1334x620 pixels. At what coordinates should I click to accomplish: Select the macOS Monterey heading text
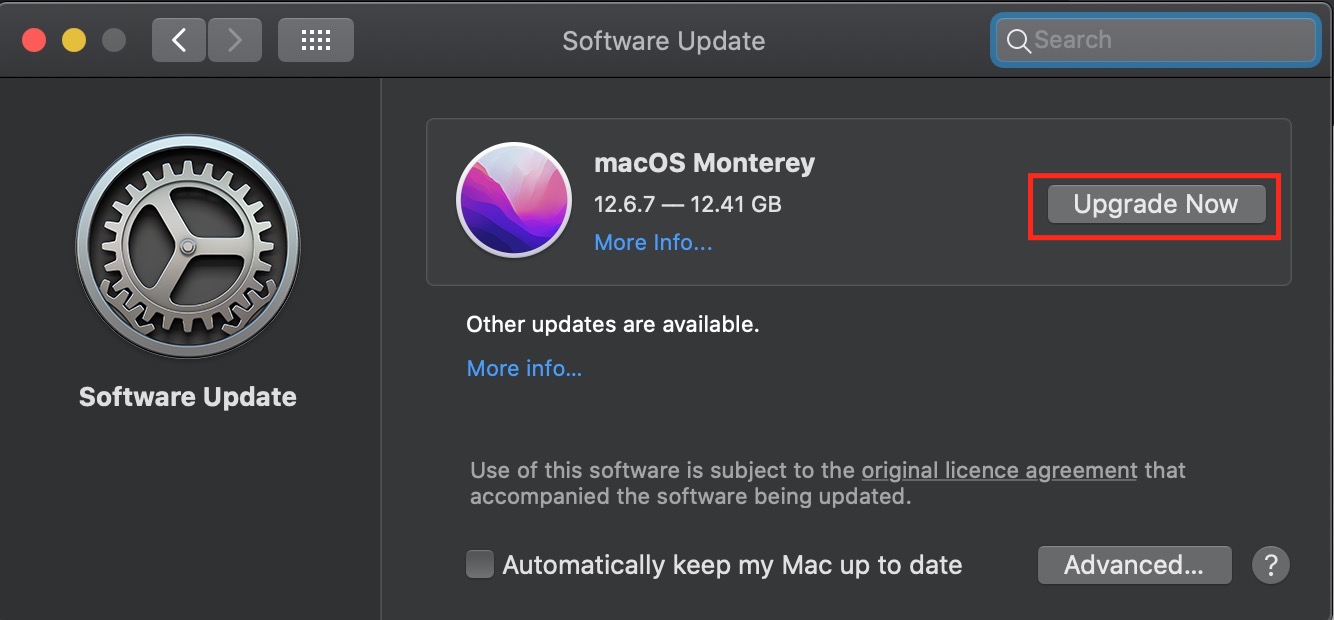[x=704, y=163]
